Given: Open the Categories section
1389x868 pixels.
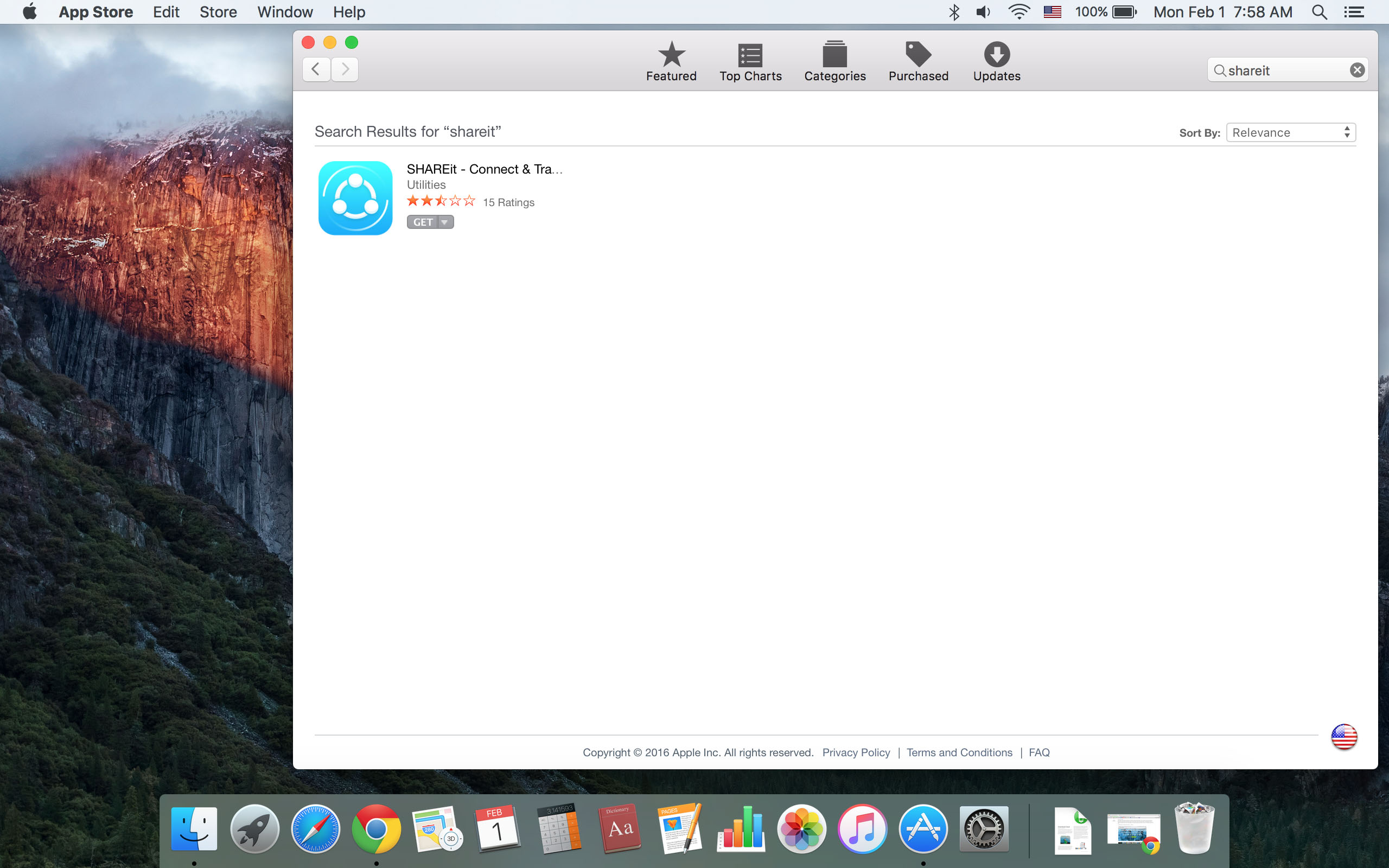Looking at the screenshot, I should pos(834,61).
